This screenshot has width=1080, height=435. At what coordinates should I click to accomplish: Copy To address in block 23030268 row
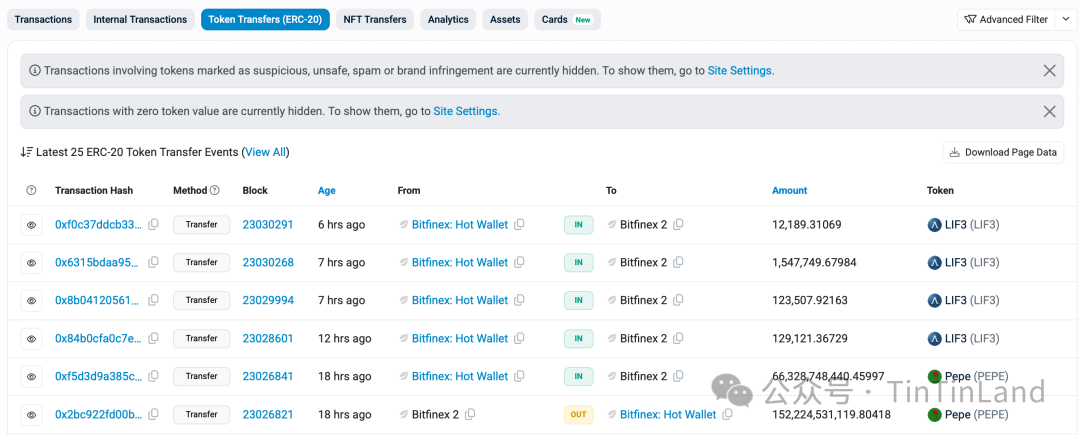678,262
